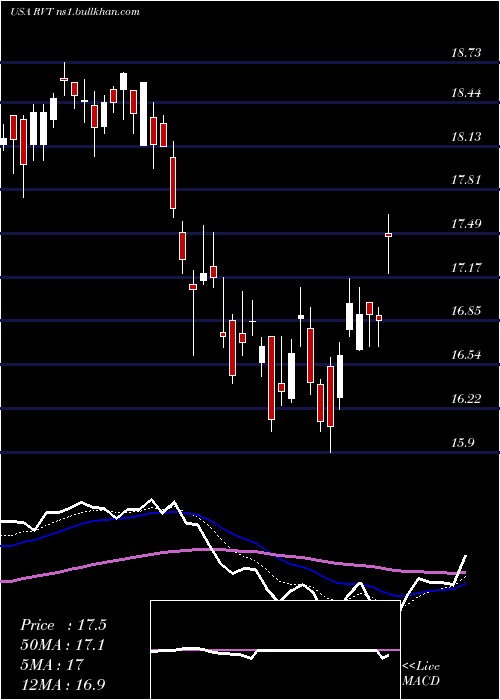
Task: Click the 12MA : 16.9 readout
Action: (63, 684)
